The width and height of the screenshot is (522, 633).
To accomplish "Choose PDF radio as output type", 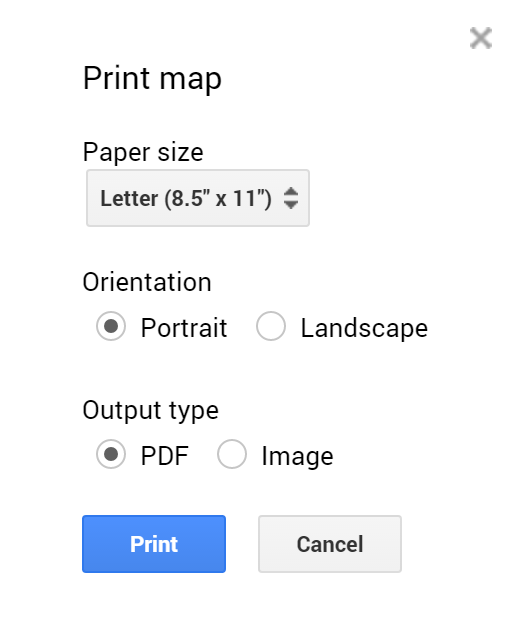I will pyautogui.click(x=111, y=454).
